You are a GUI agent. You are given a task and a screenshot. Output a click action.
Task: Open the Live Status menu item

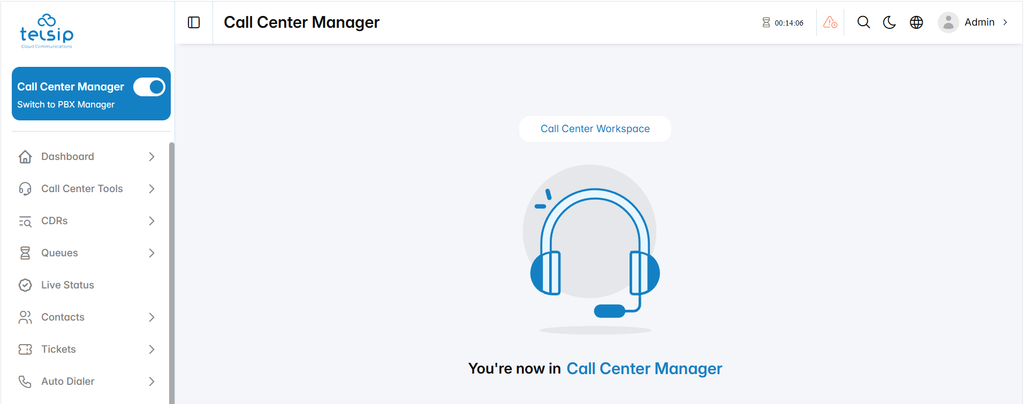click(88, 285)
